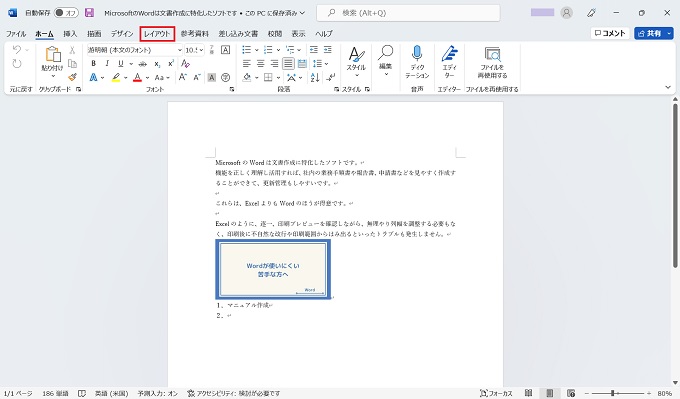Click the Redo icon
680x399 pixels.
tap(16, 64)
